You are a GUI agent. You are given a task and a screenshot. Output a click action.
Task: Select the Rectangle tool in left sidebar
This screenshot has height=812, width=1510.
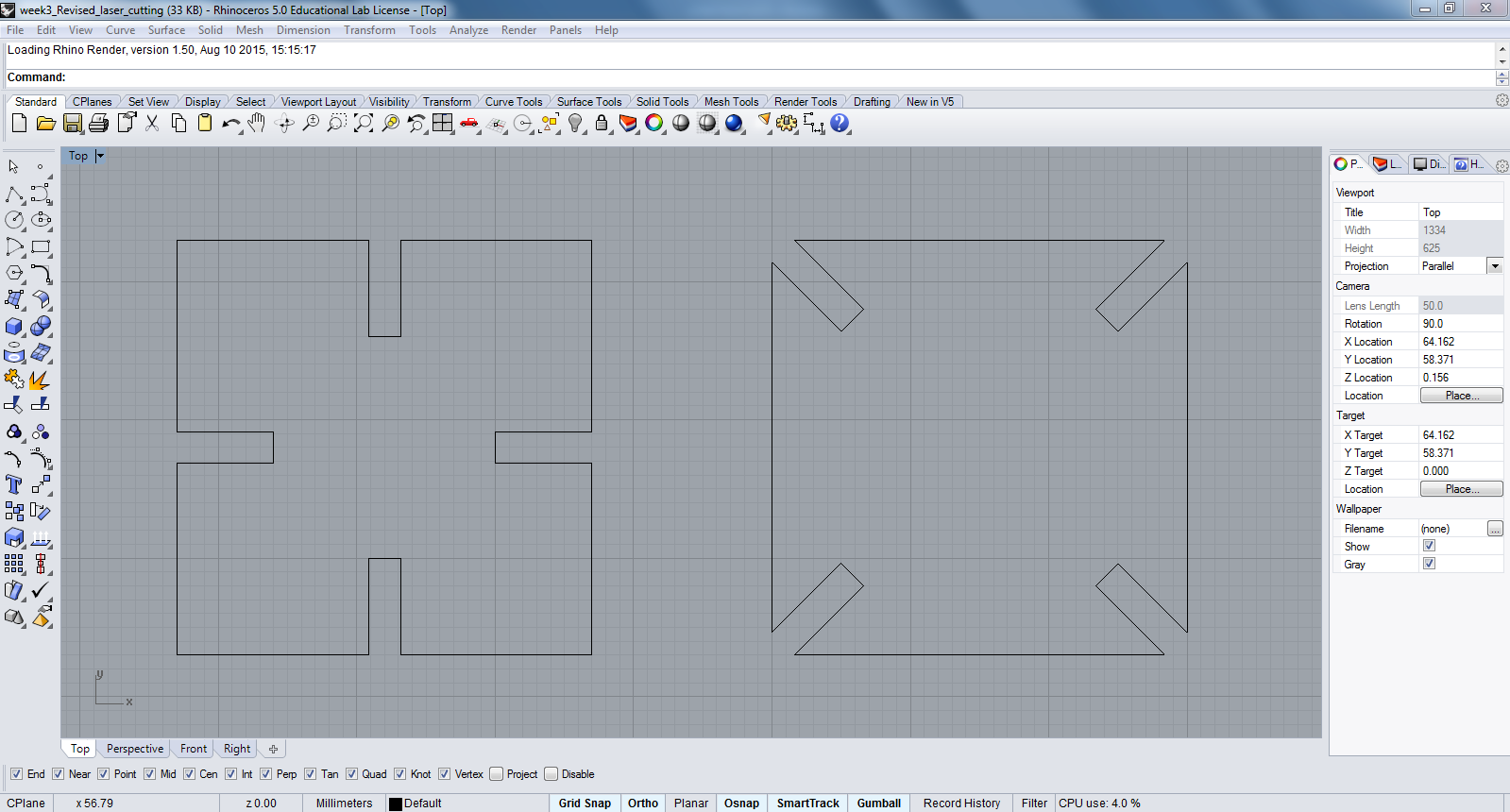[41, 246]
